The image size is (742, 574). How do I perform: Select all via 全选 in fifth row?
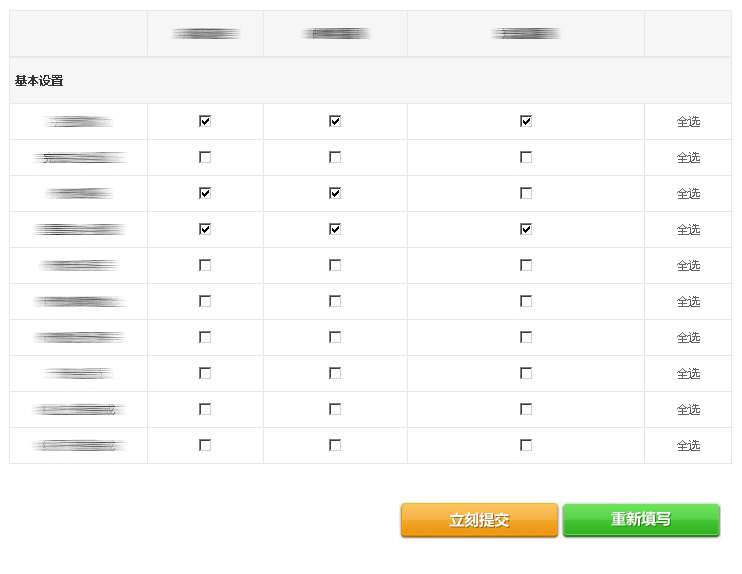coord(688,266)
